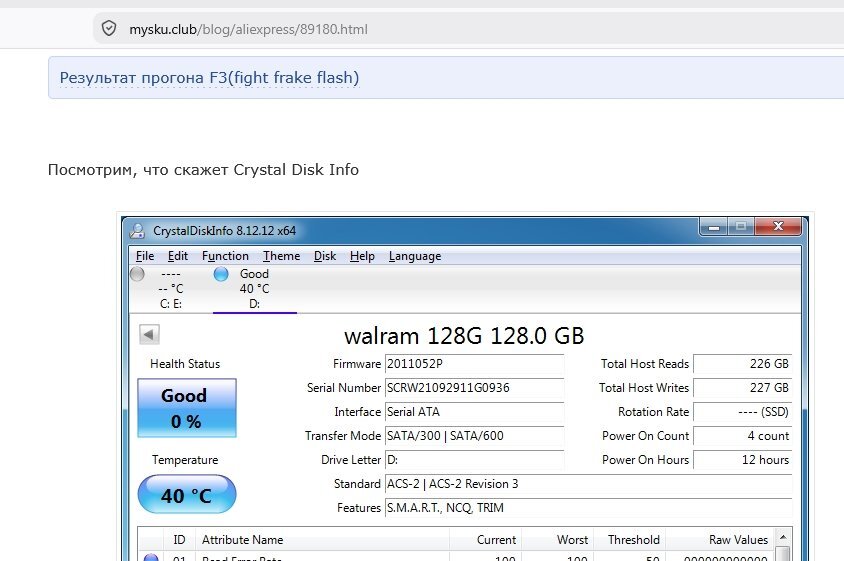Click the Health Status label
Image resolution: width=844 pixels, height=561 pixels.
pyautogui.click(x=185, y=364)
